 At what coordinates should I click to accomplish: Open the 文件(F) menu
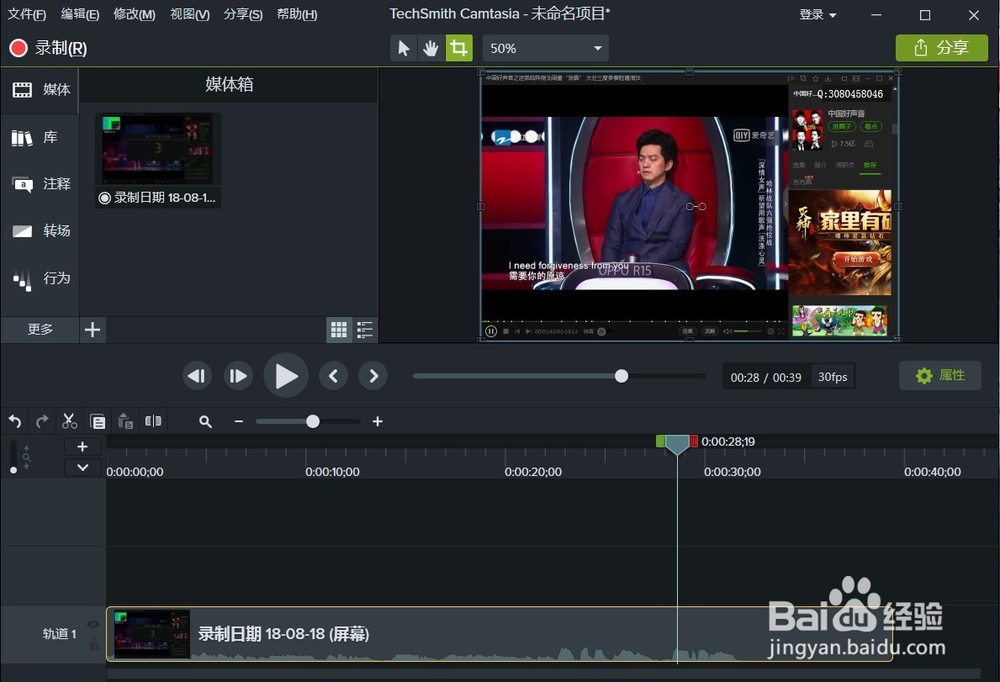click(x=26, y=14)
